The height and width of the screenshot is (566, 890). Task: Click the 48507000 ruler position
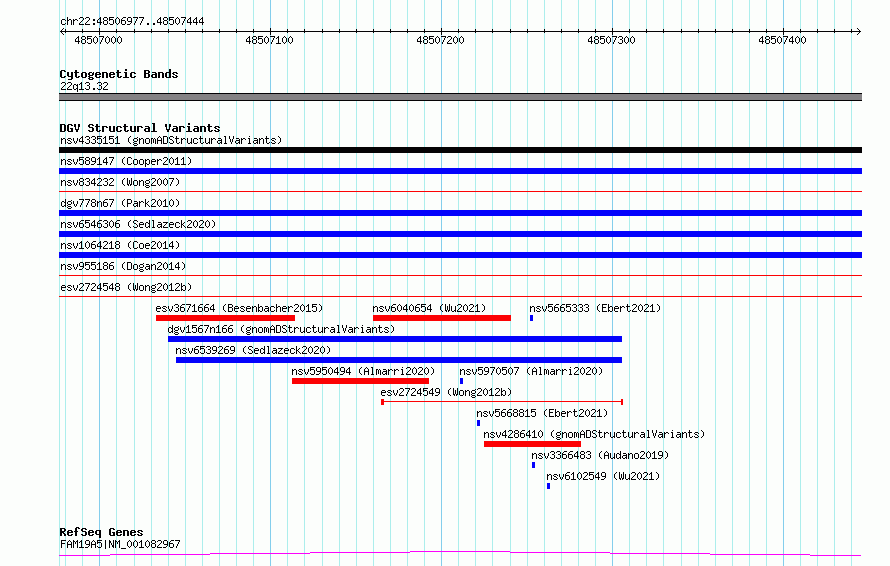point(98,40)
